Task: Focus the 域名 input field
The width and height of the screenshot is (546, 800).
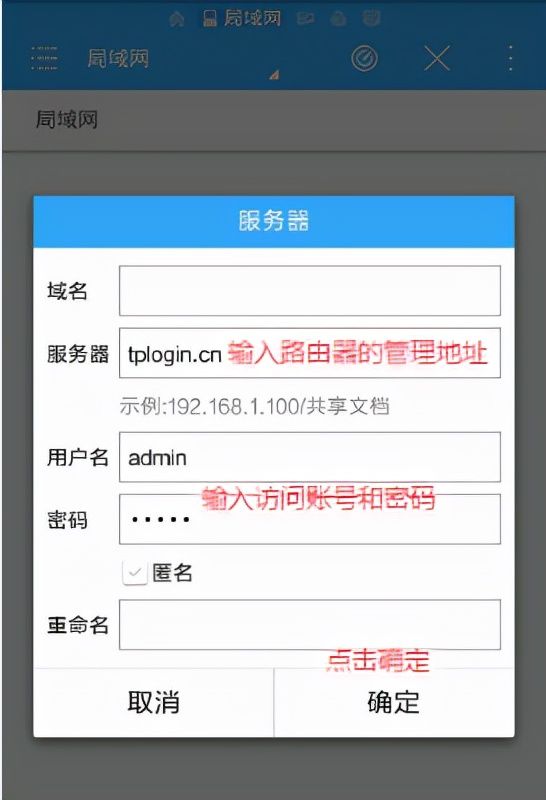Action: [x=310, y=291]
